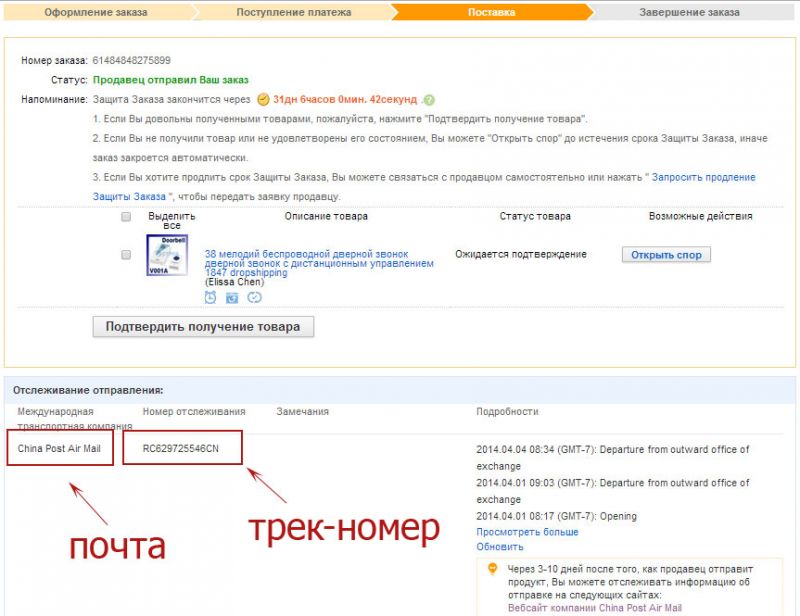800x616 pixels.
Task: Open "Запросить продление Защиты Заказа" link
Action: [703, 177]
